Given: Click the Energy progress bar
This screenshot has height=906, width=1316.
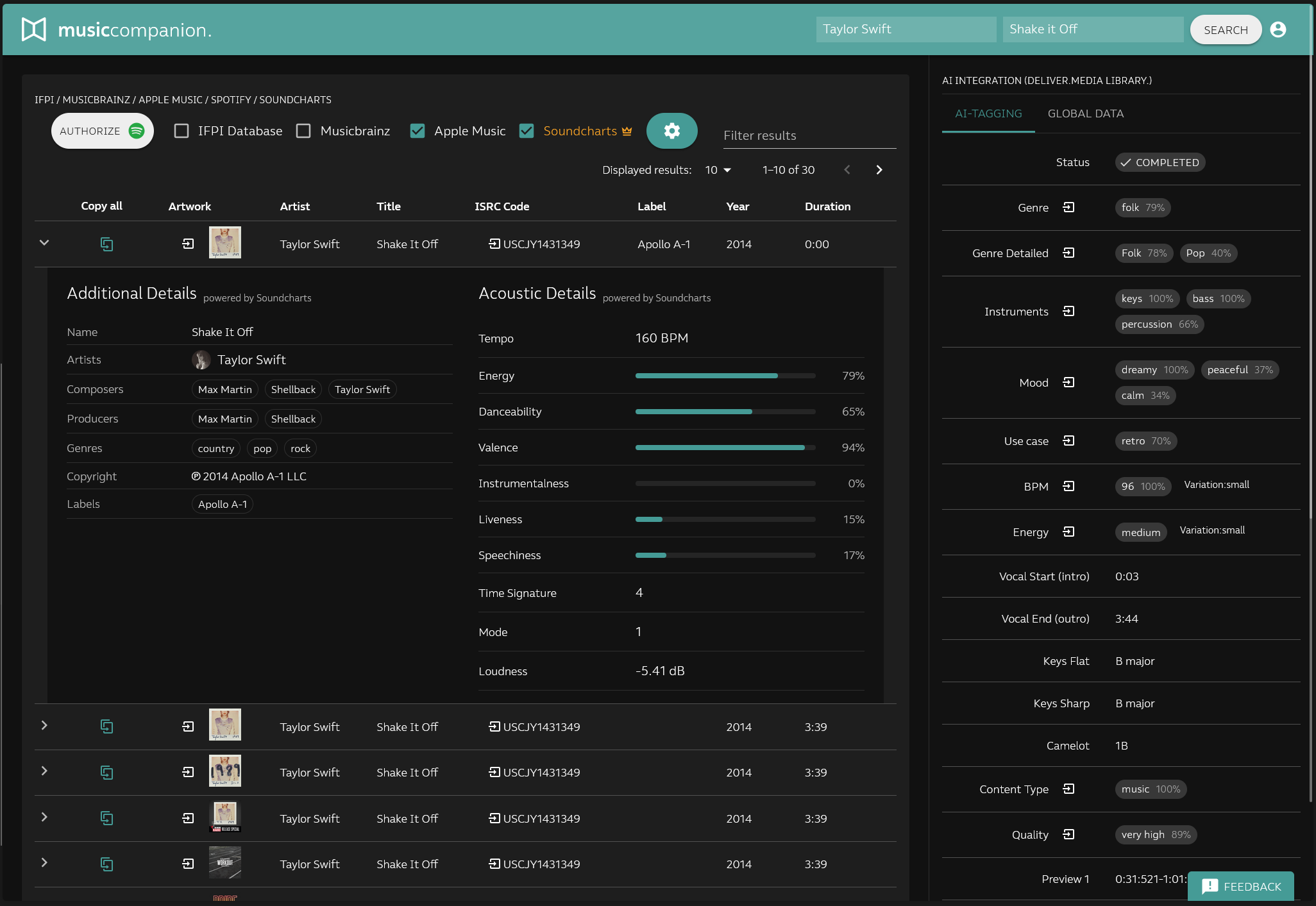Looking at the screenshot, I should 725,376.
